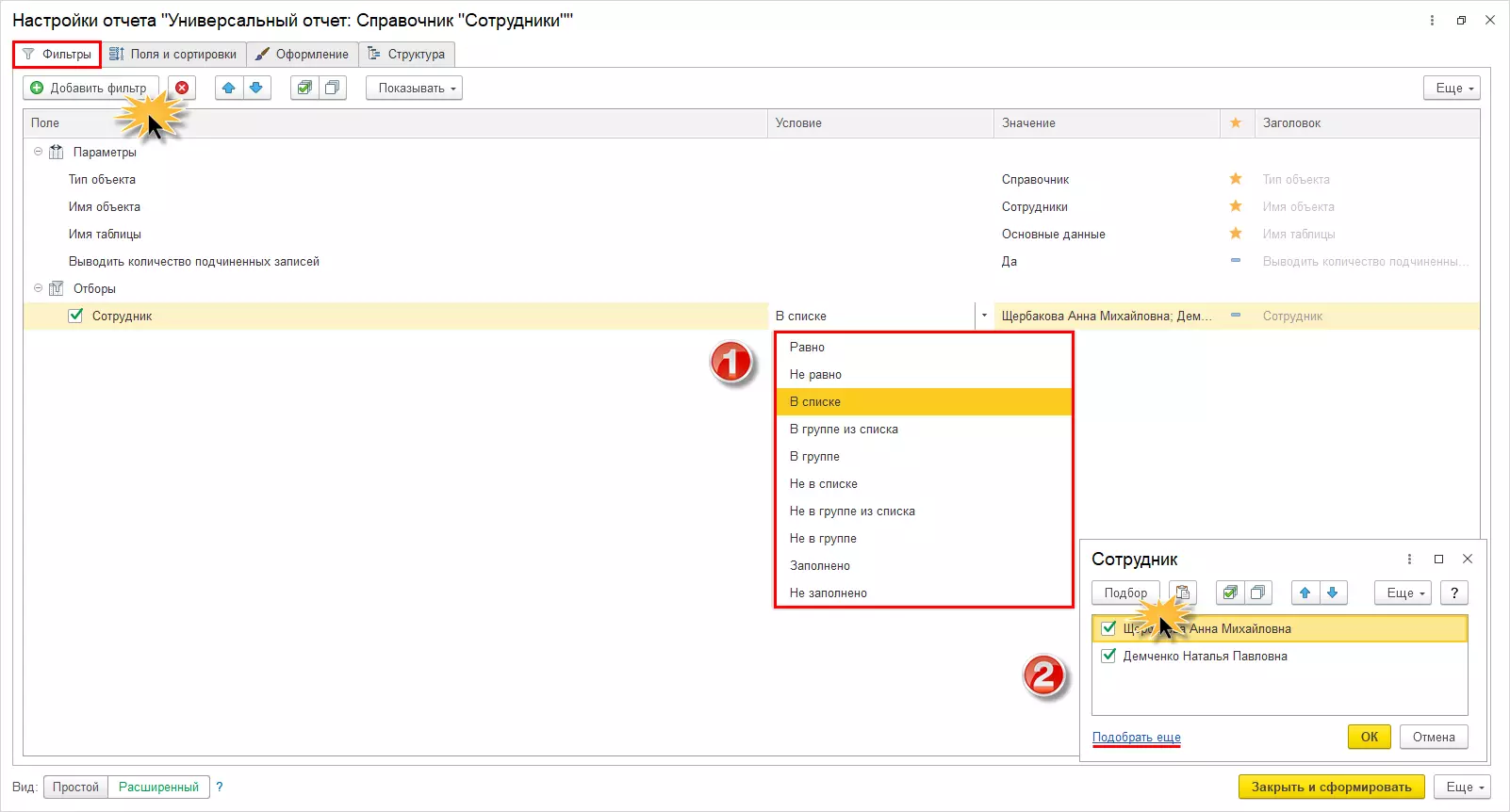Follow the Подобрать еще link

[1137, 737]
